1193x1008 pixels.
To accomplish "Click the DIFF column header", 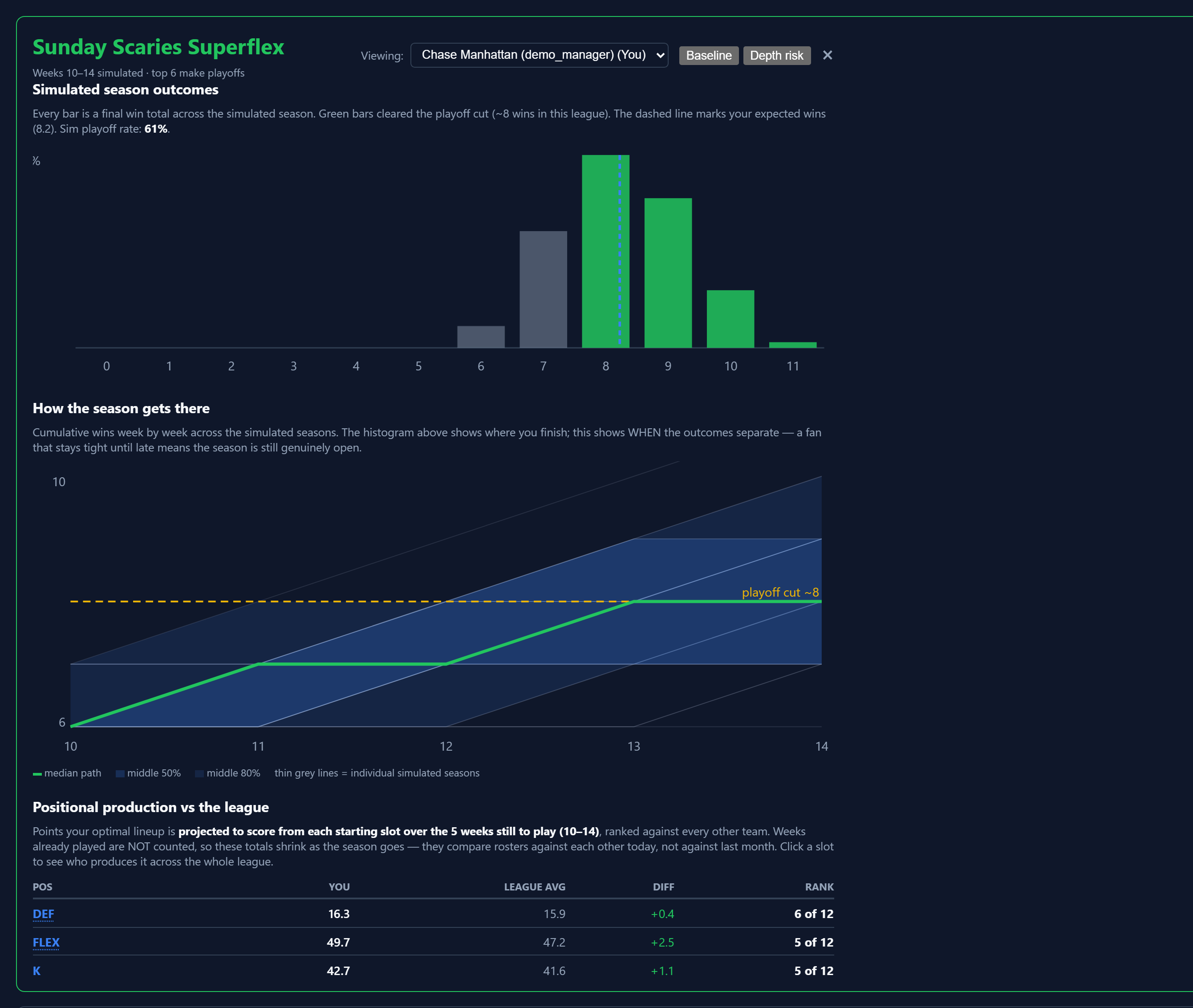I will click(663, 887).
